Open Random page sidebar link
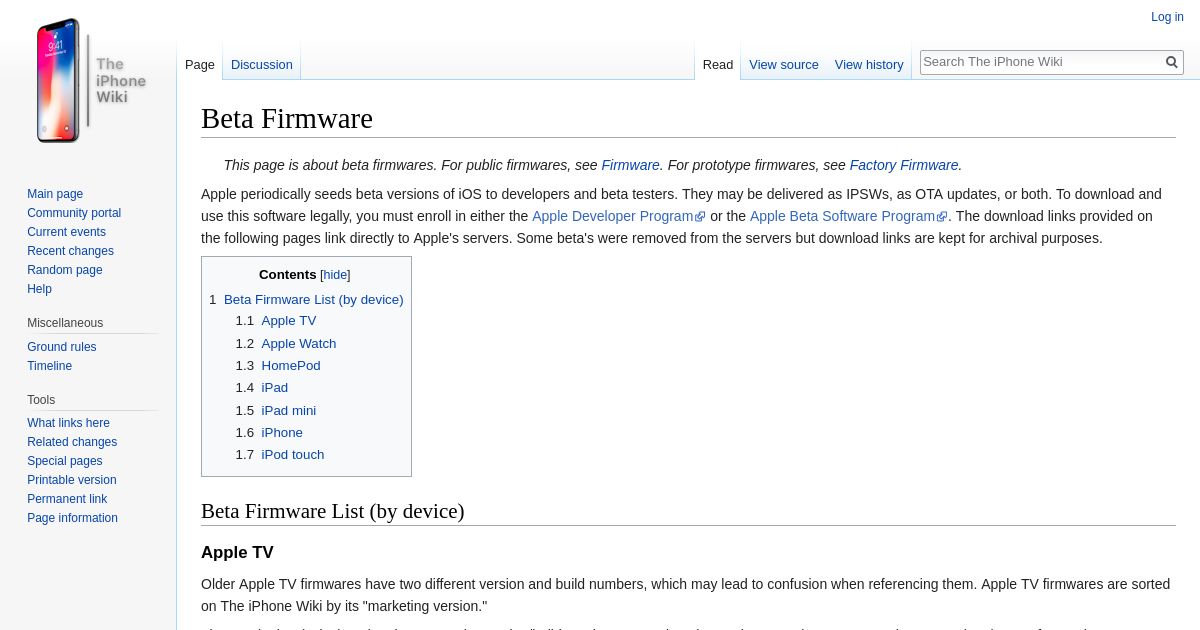 point(65,270)
